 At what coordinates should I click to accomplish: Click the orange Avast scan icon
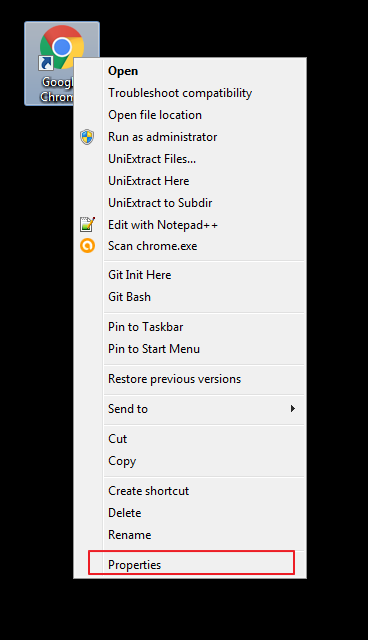pos(87,246)
